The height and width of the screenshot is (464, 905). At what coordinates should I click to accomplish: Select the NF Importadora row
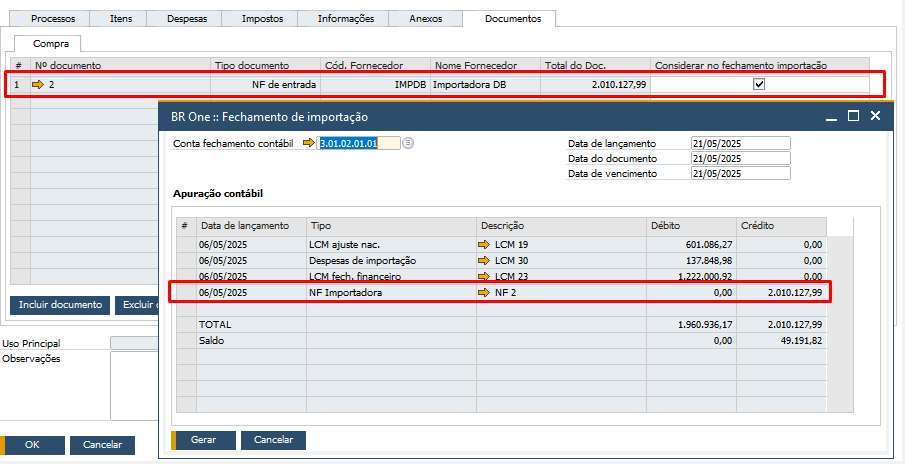click(502, 293)
